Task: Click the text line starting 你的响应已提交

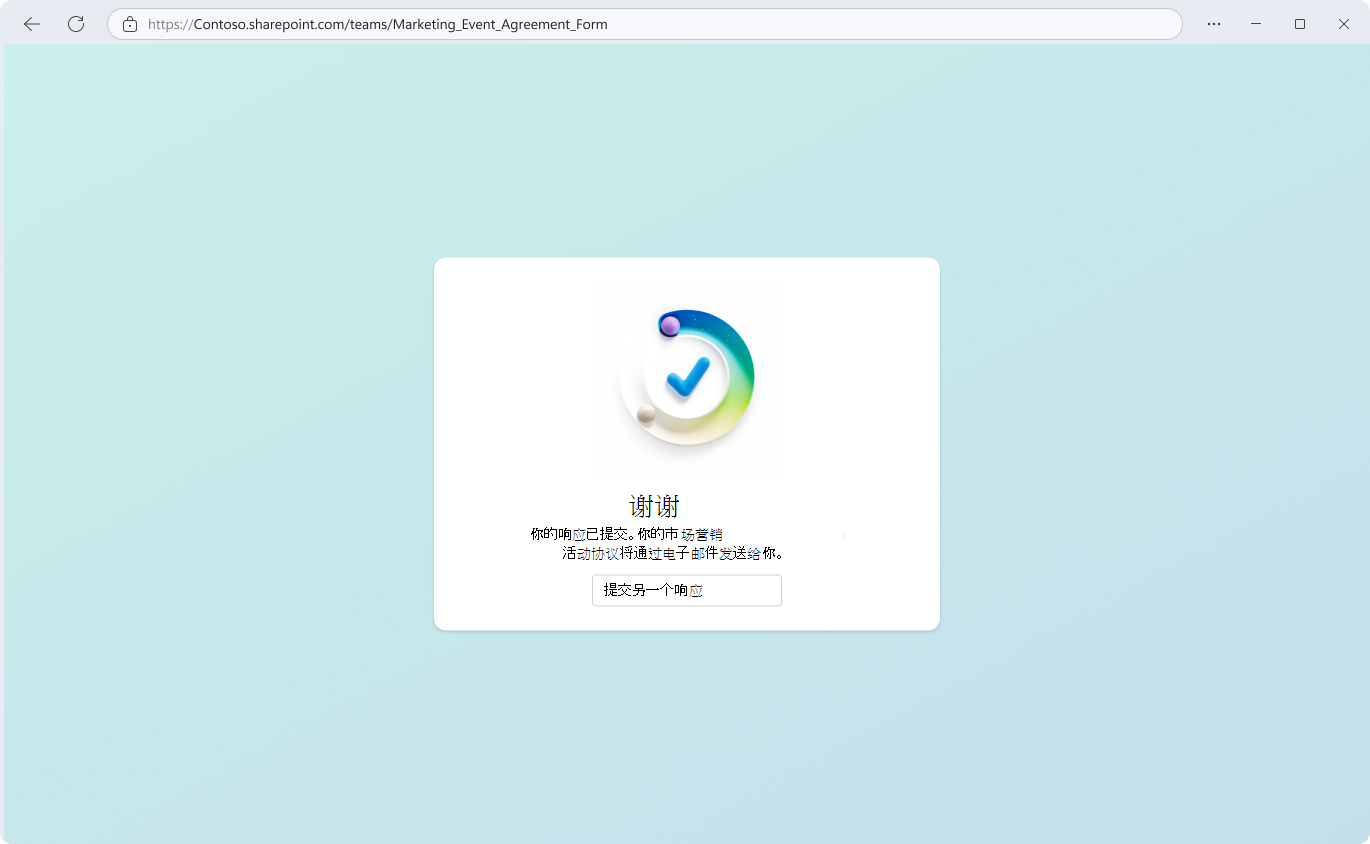Action: 626,534
